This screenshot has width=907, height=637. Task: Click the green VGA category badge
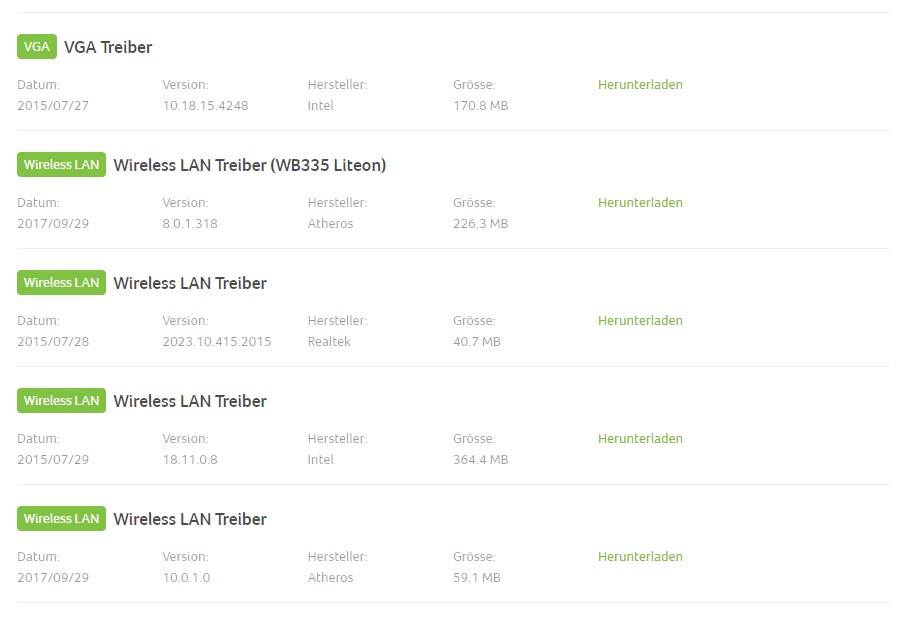point(37,46)
